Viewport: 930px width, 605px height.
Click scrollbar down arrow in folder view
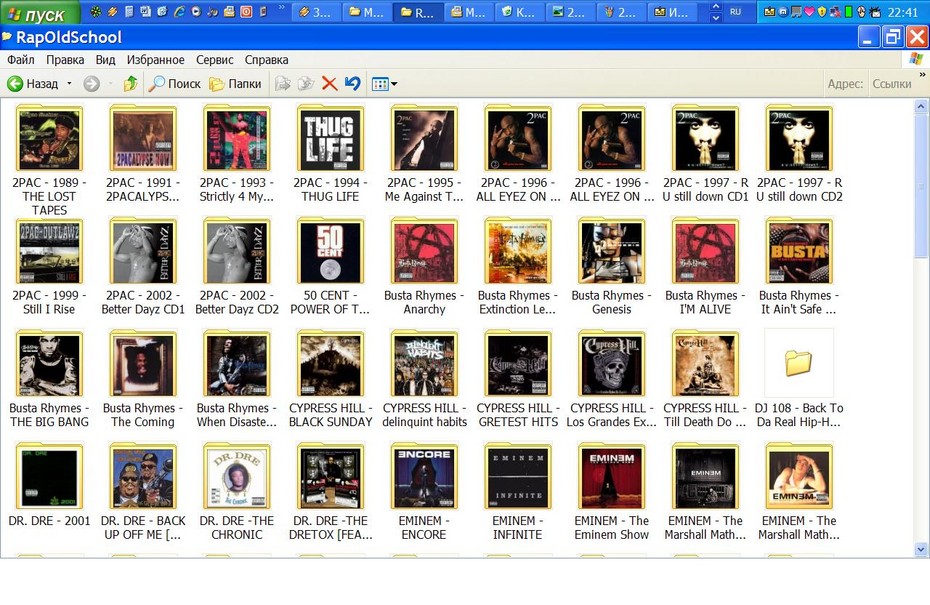(x=921, y=550)
